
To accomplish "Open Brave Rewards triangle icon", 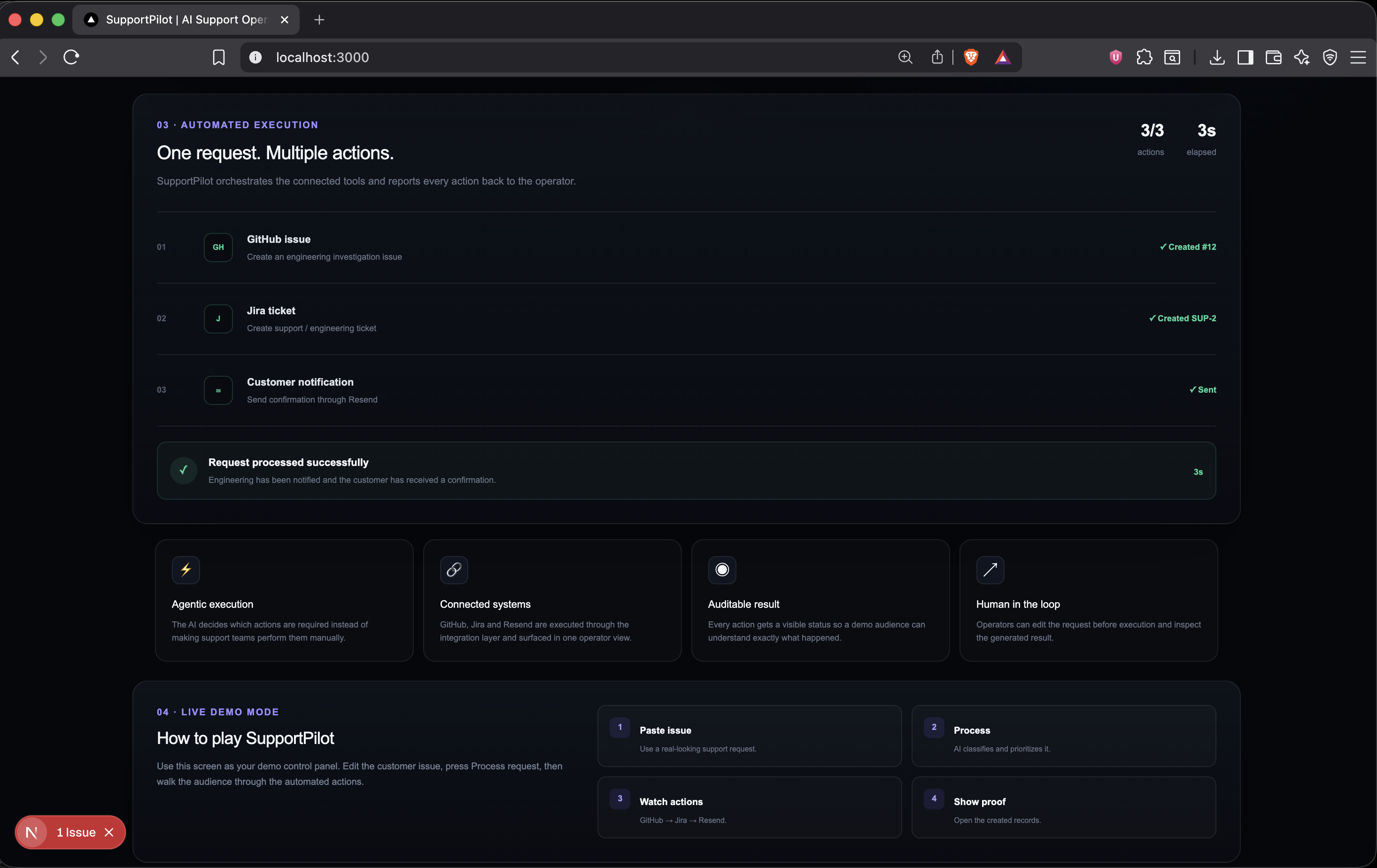I will coord(1003,57).
